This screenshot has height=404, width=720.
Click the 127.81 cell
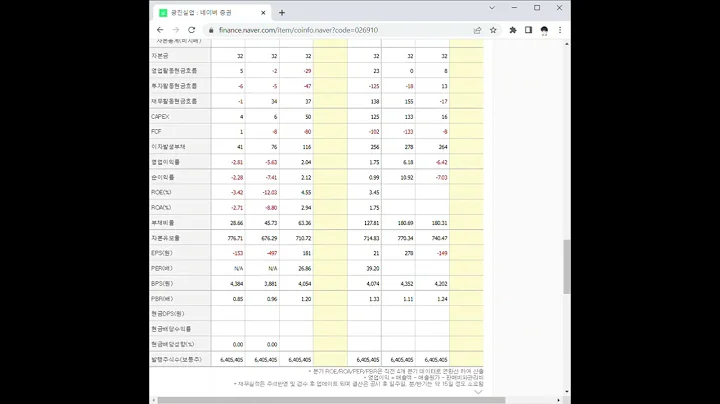tap(371, 223)
